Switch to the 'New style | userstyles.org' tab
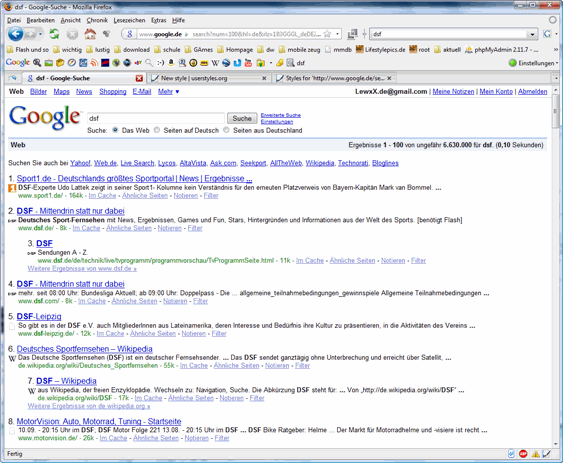The height and width of the screenshot is (463, 563). pos(209,78)
